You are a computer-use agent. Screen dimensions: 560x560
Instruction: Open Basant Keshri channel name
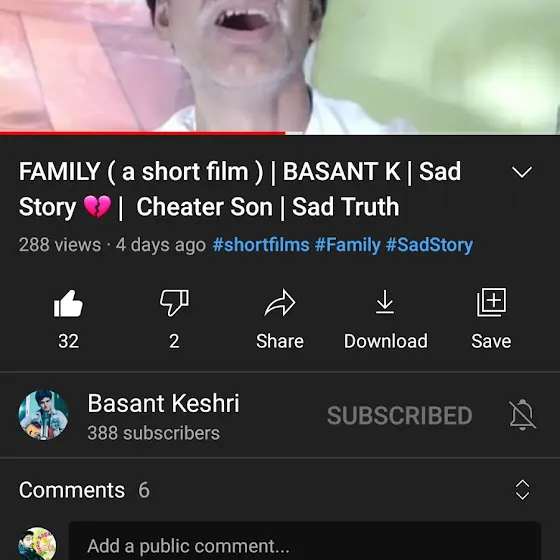click(x=163, y=403)
